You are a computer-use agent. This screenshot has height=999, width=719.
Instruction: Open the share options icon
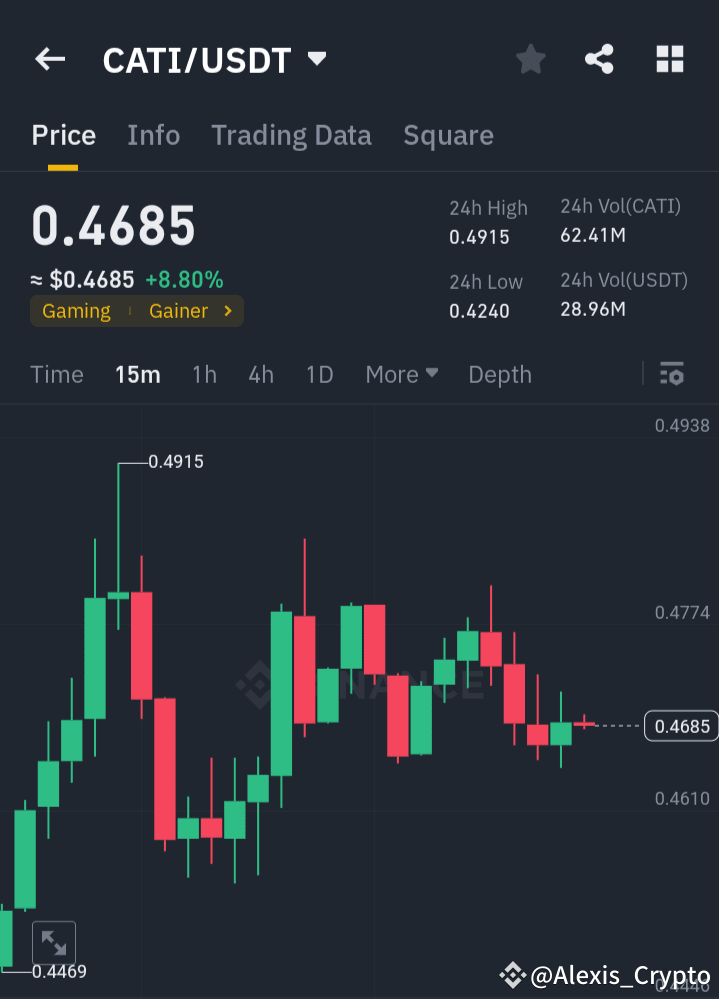tap(599, 59)
